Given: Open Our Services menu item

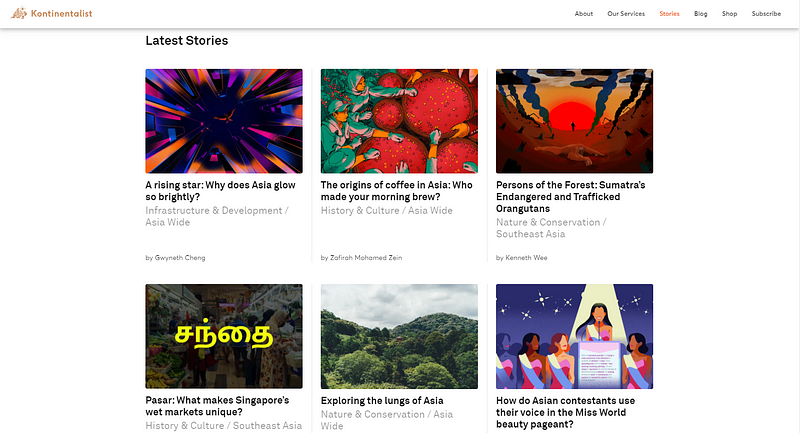Looking at the screenshot, I should coord(626,14).
